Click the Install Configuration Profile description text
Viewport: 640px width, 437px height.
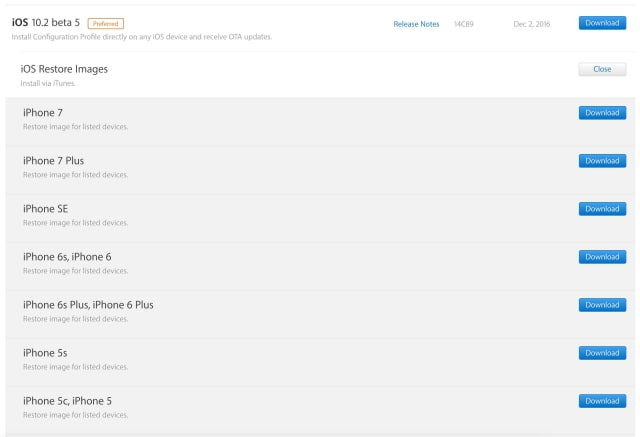(x=142, y=37)
